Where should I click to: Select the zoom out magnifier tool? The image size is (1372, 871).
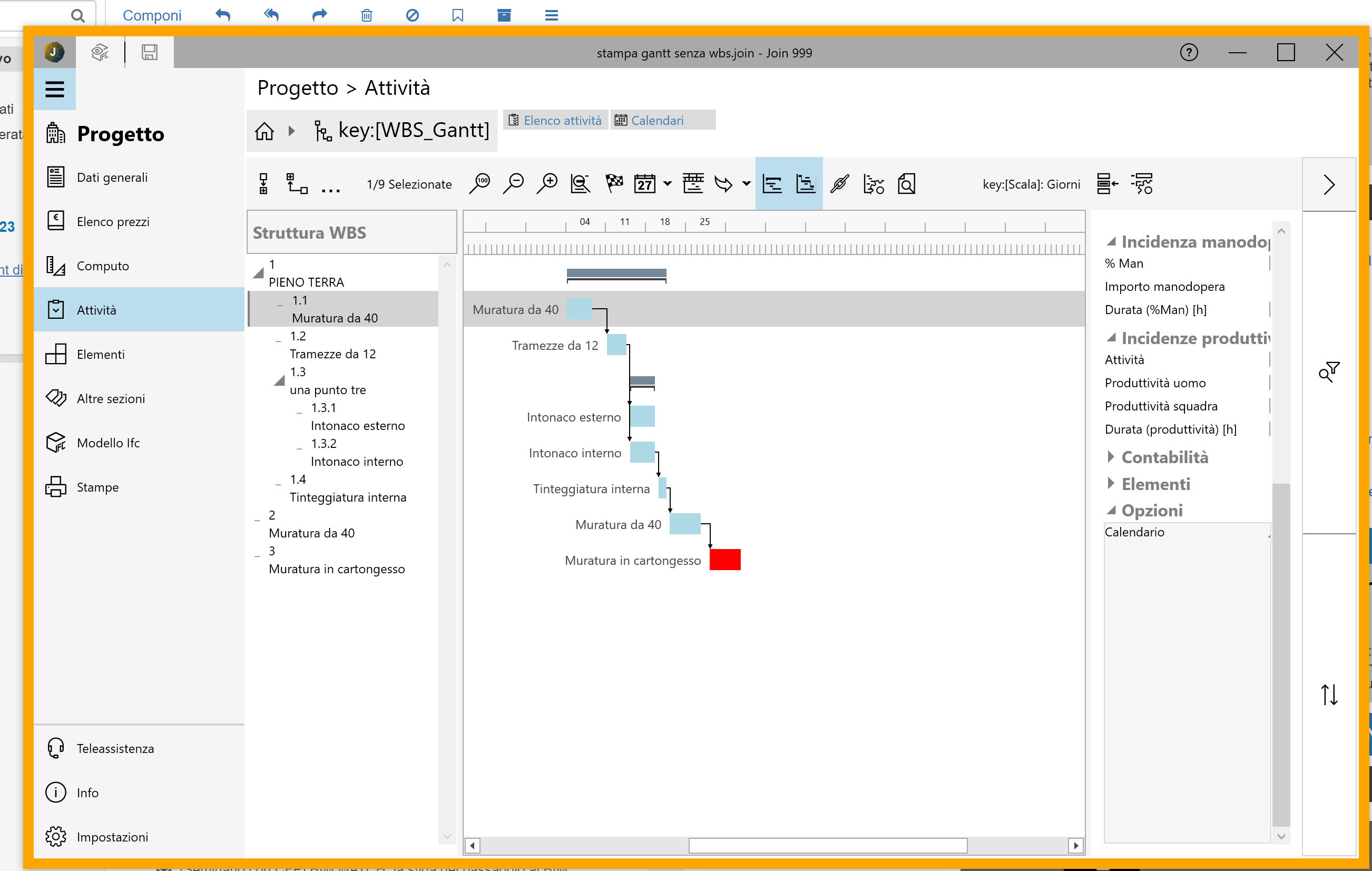click(x=513, y=183)
